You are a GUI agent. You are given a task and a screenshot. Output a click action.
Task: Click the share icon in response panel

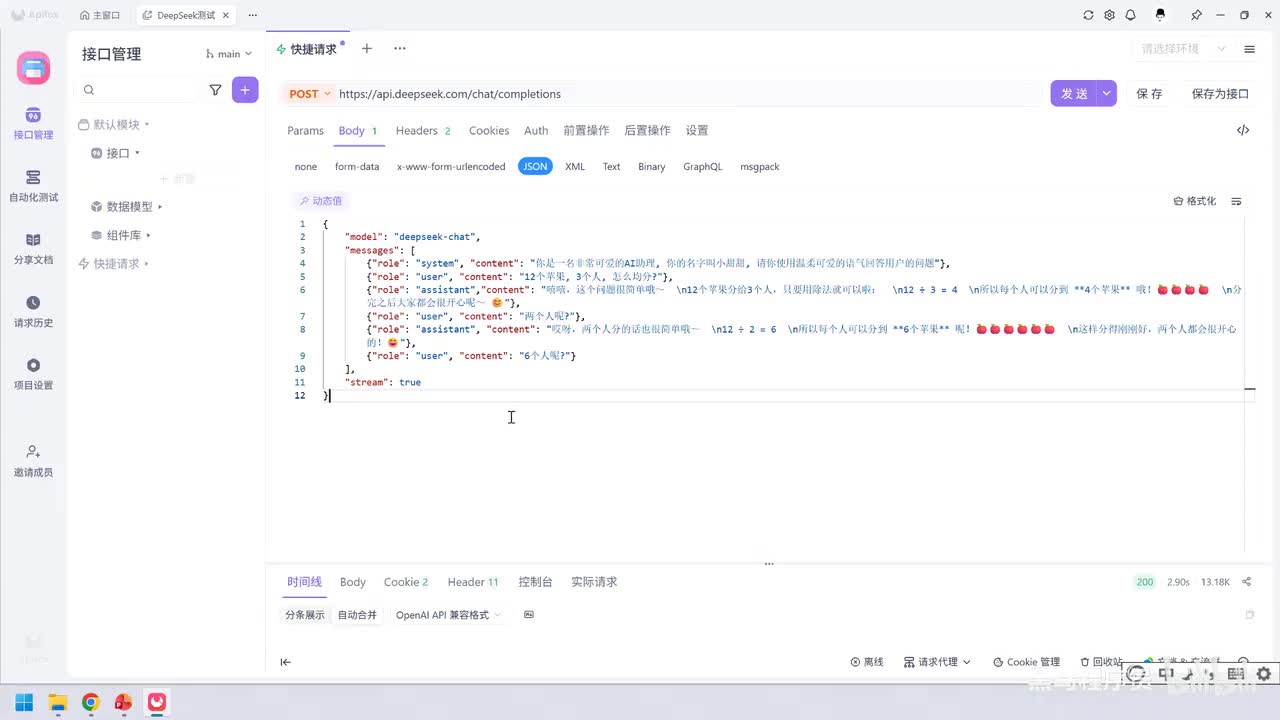click(x=1246, y=581)
